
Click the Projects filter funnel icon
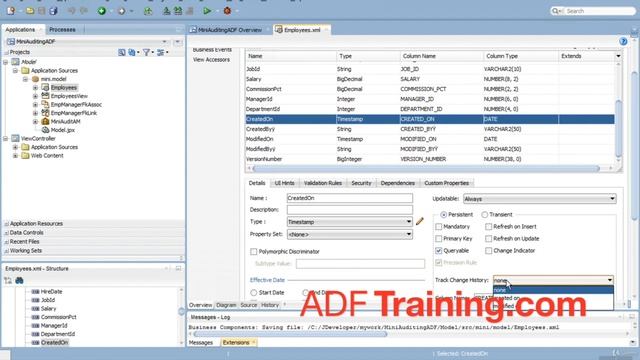[x=146, y=52]
